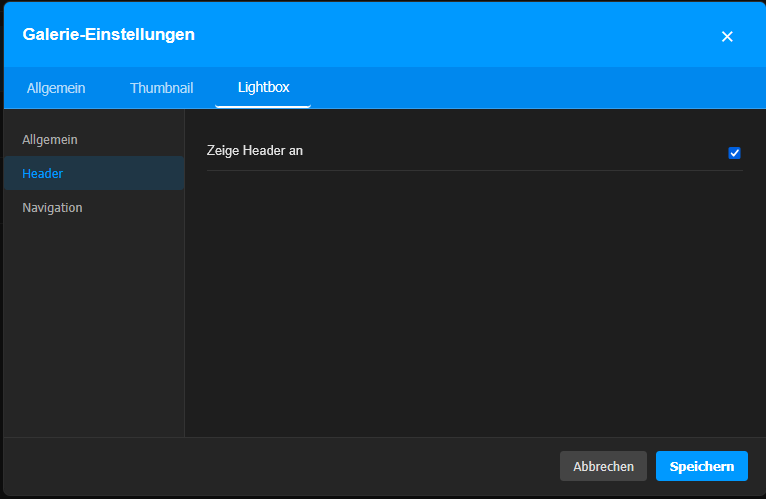Close the Galerie-Einstellungen dialog
The width and height of the screenshot is (766, 499).
click(727, 37)
